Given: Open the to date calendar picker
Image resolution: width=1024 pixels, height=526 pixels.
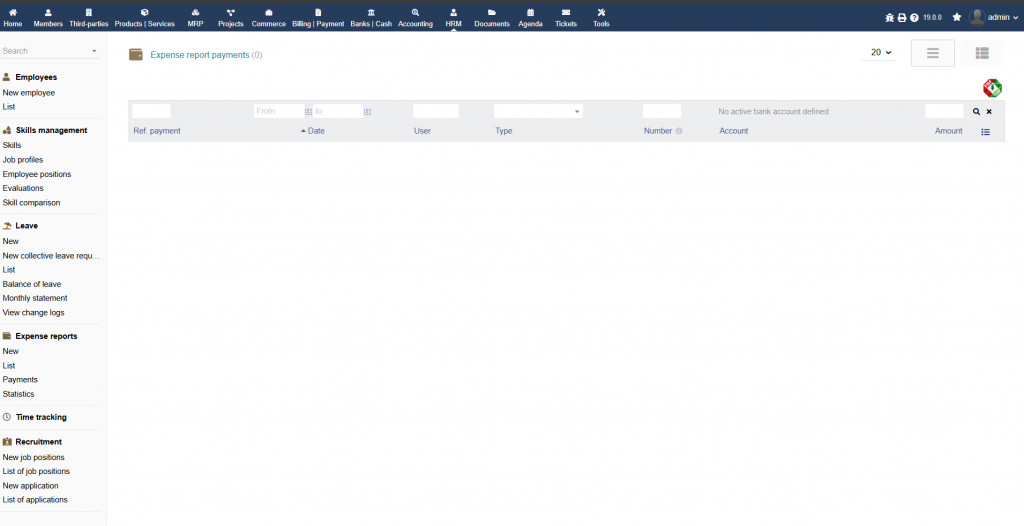Looking at the screenshot, I should click(367, 112).
